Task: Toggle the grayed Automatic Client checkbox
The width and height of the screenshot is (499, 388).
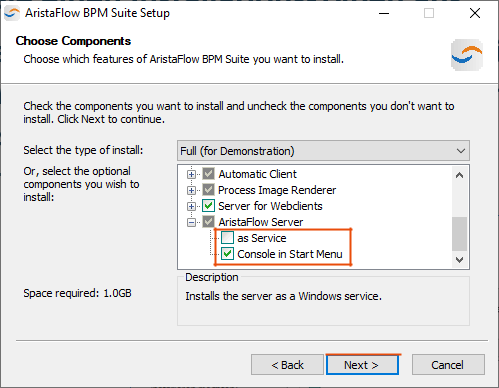Action: (208, 174)
